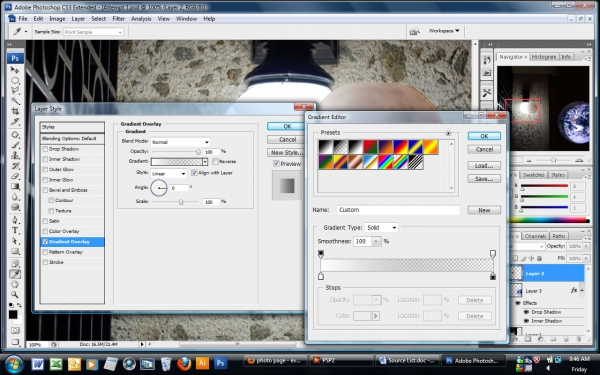Screen dimensions: 600x375
Task: Click OK in the Gradient Editor
Action: coord(484,136)
